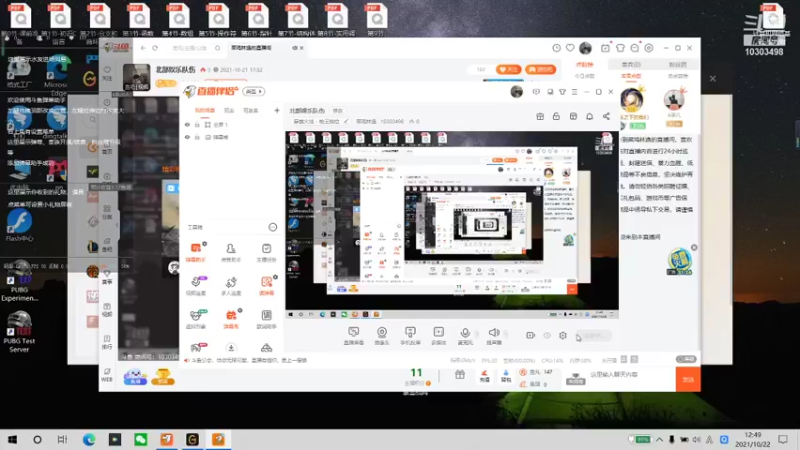Open the Flash center desktop shortcut
800x450 pixels.
point(19,225)
